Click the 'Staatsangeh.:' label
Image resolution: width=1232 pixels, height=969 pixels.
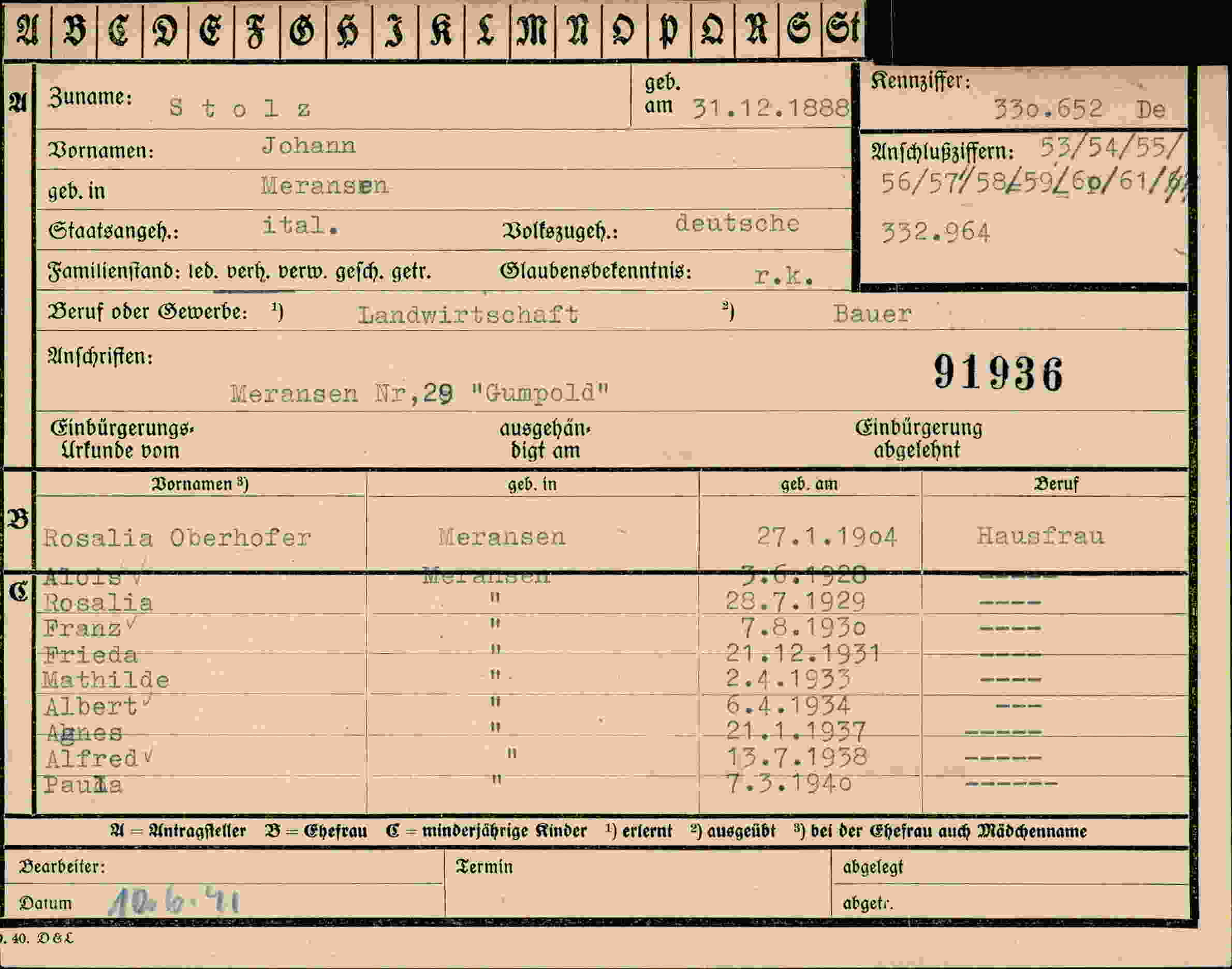click(x=113, y=231)
